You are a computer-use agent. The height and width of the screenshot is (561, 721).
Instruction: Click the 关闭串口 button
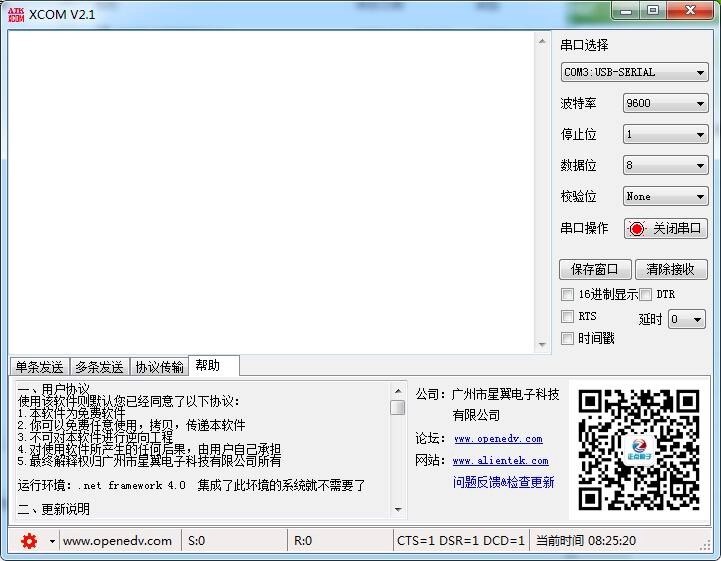point(666,229)
